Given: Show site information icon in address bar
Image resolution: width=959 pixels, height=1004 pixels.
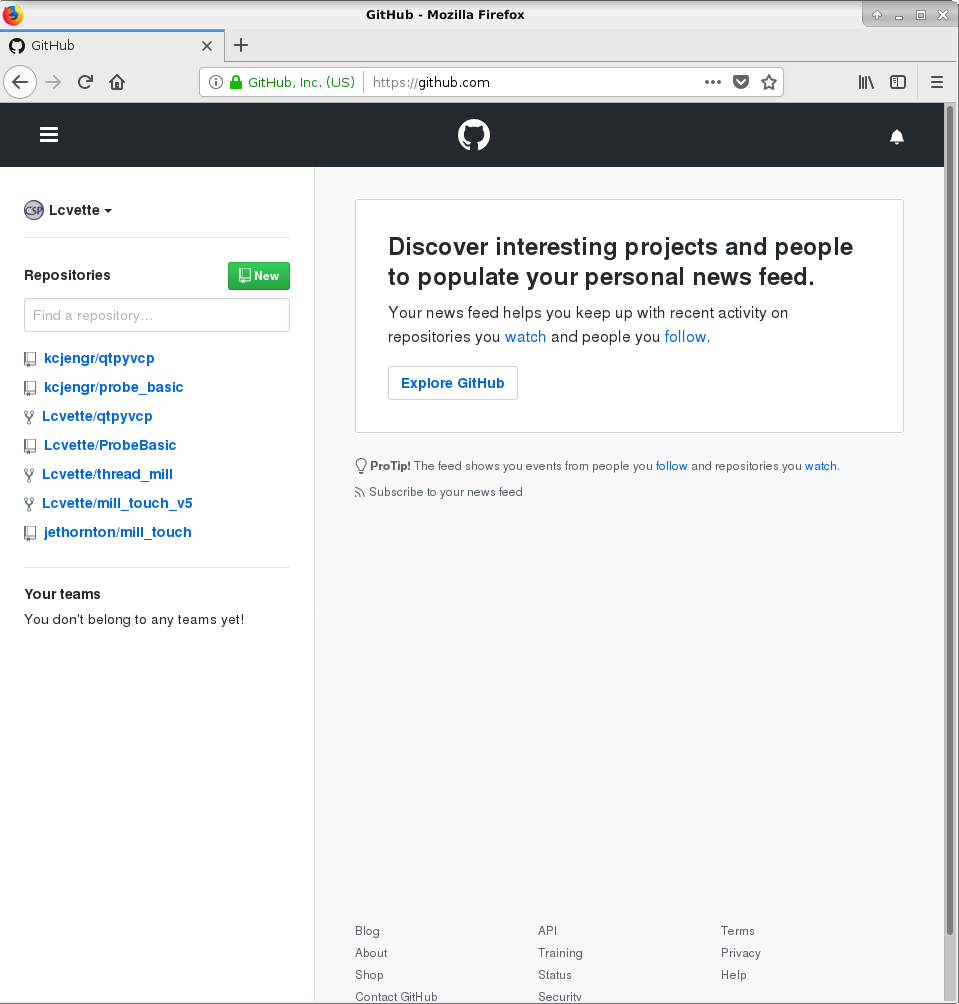Looking at the screenshot, I should [216, 82].
